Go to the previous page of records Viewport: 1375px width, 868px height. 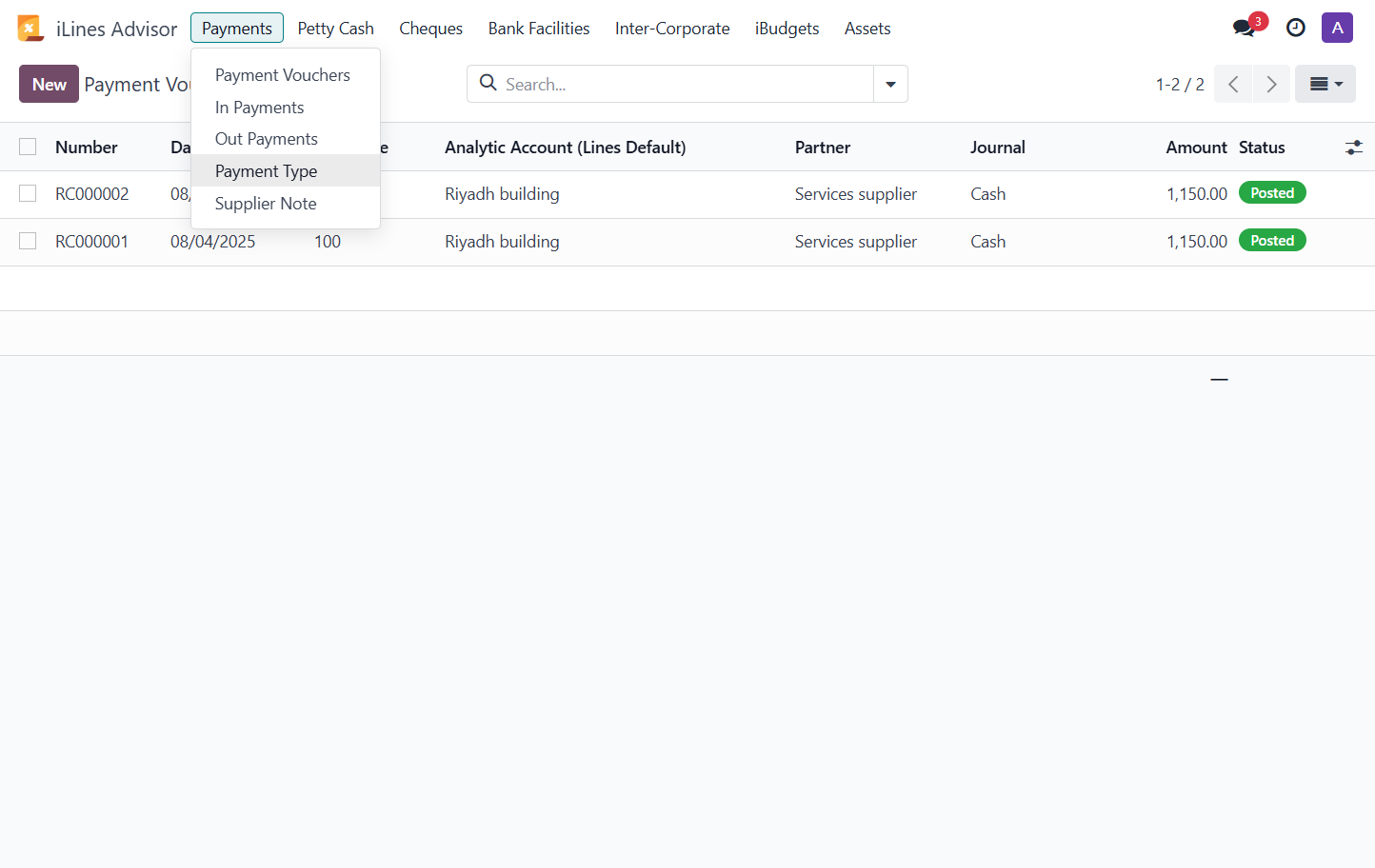[x=1233, y=84]
